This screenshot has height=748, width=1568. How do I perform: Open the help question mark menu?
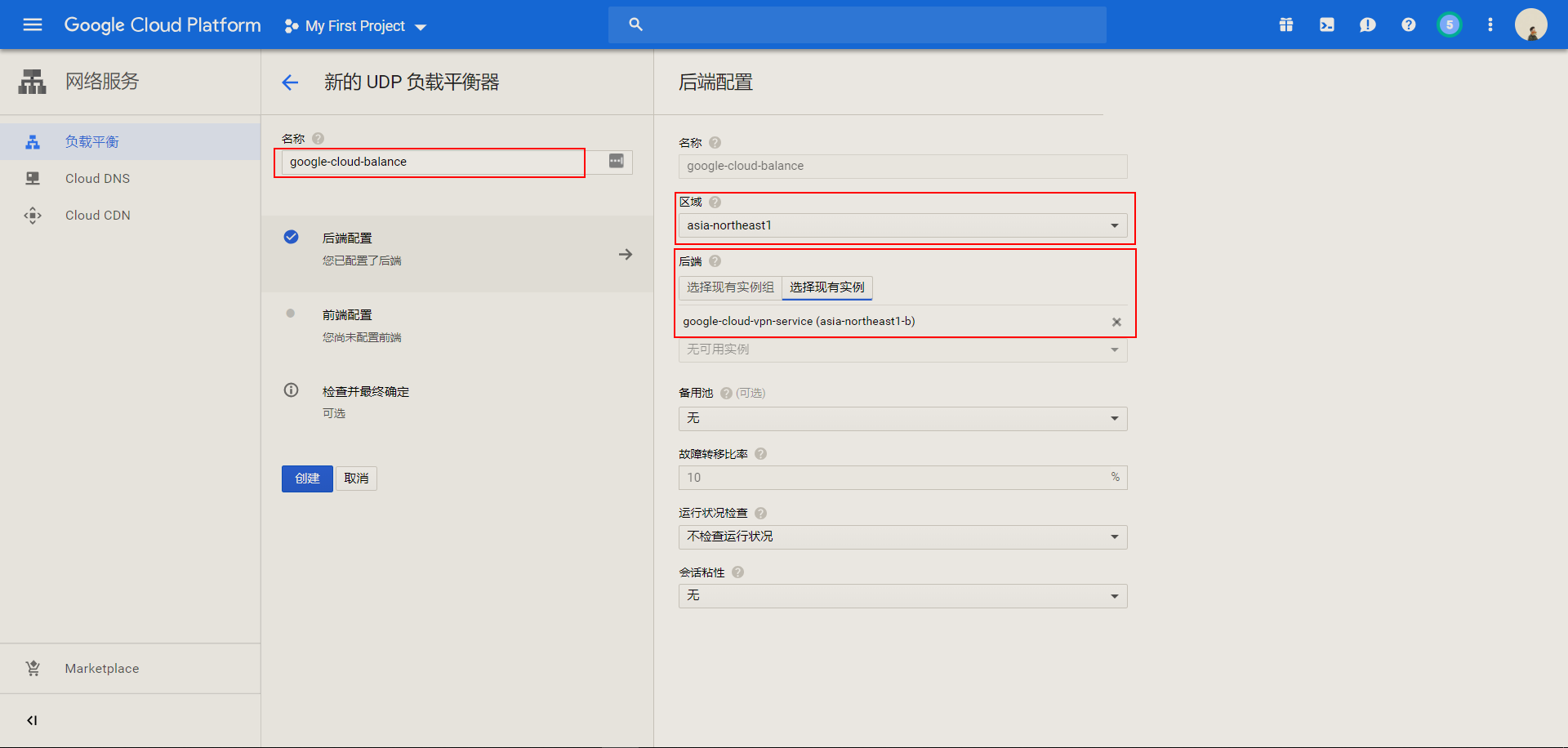pyautogui.click(x=1409, y=24)
